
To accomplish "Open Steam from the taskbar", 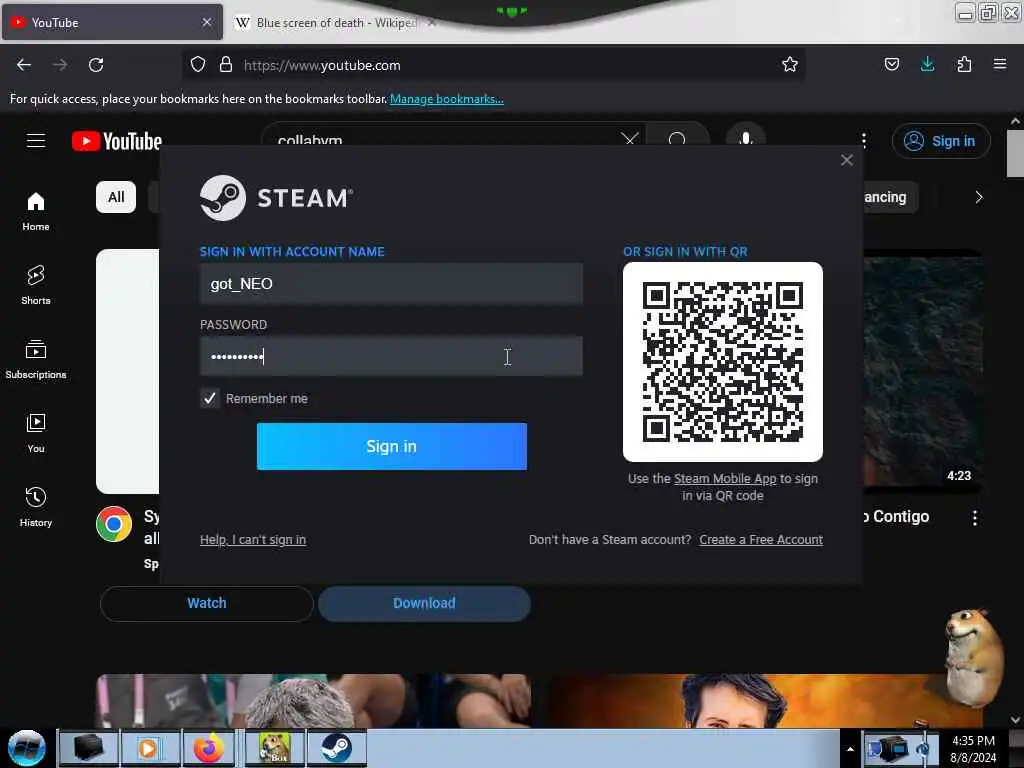I will pyautogui.click(x=336, y=748).
